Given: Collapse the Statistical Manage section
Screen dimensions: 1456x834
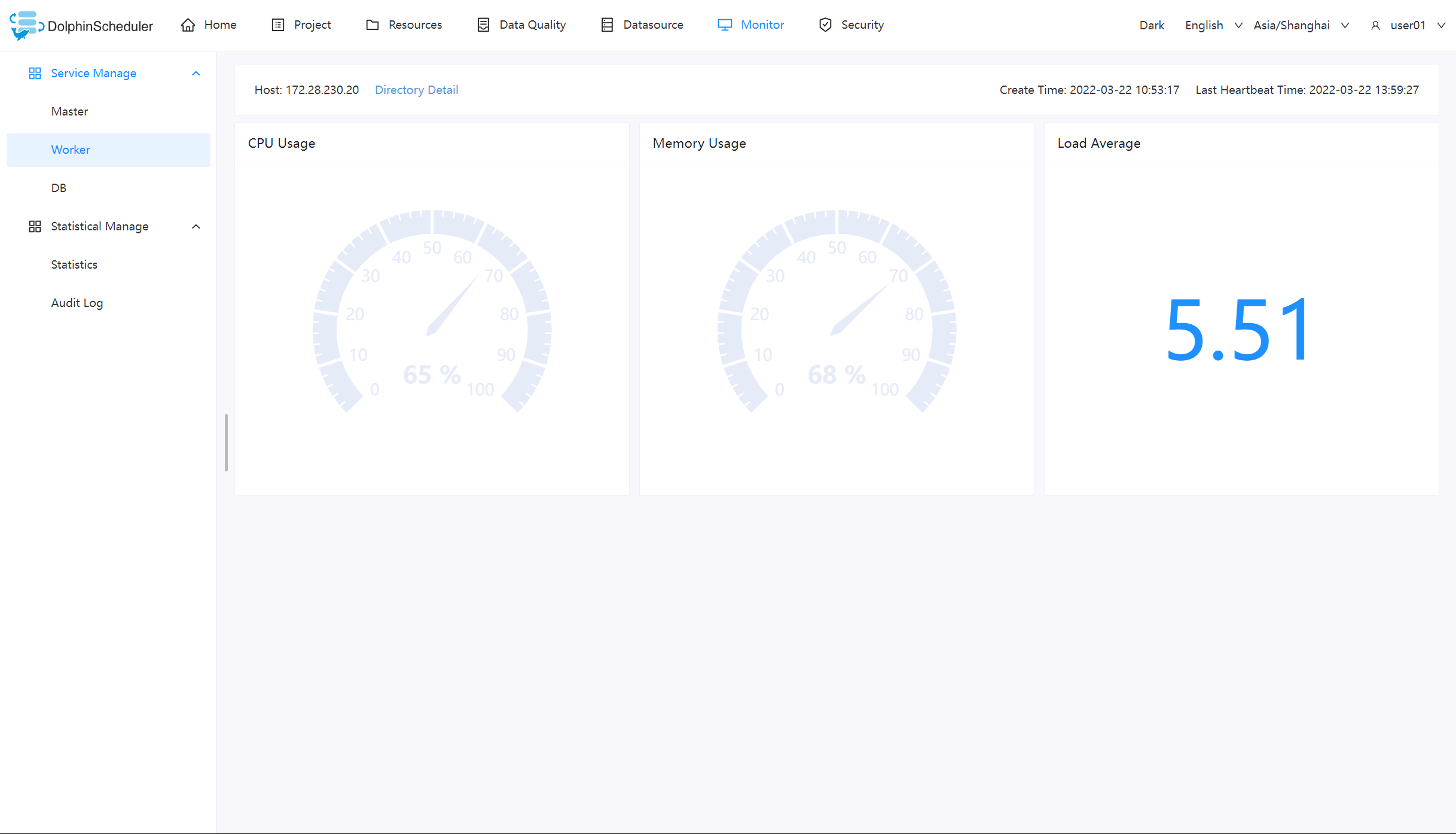Looking at the screenshot, I should (196, 226).
